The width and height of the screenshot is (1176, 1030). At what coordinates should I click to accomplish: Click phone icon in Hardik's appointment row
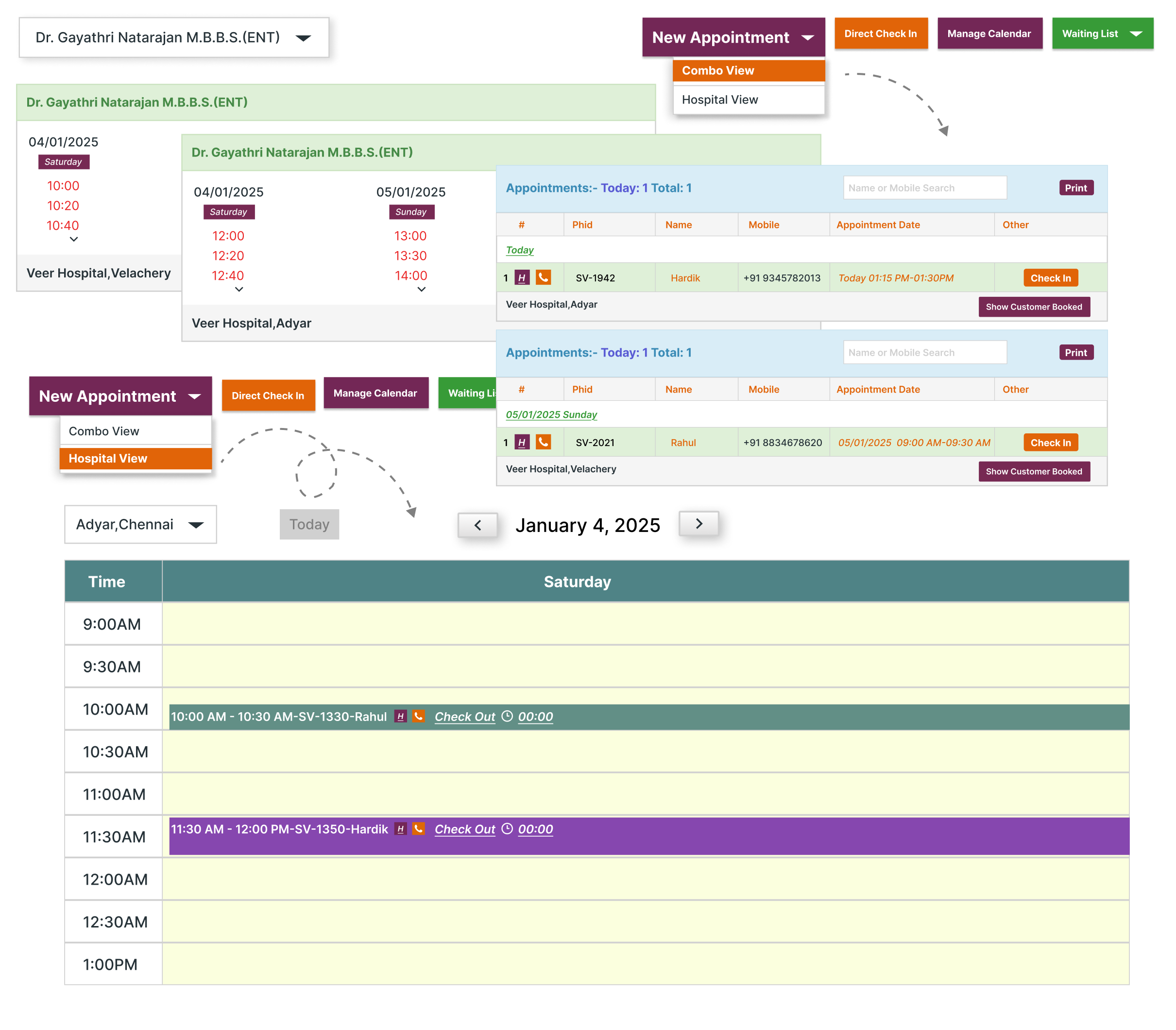pyautogui.click(x=543, y=277)
